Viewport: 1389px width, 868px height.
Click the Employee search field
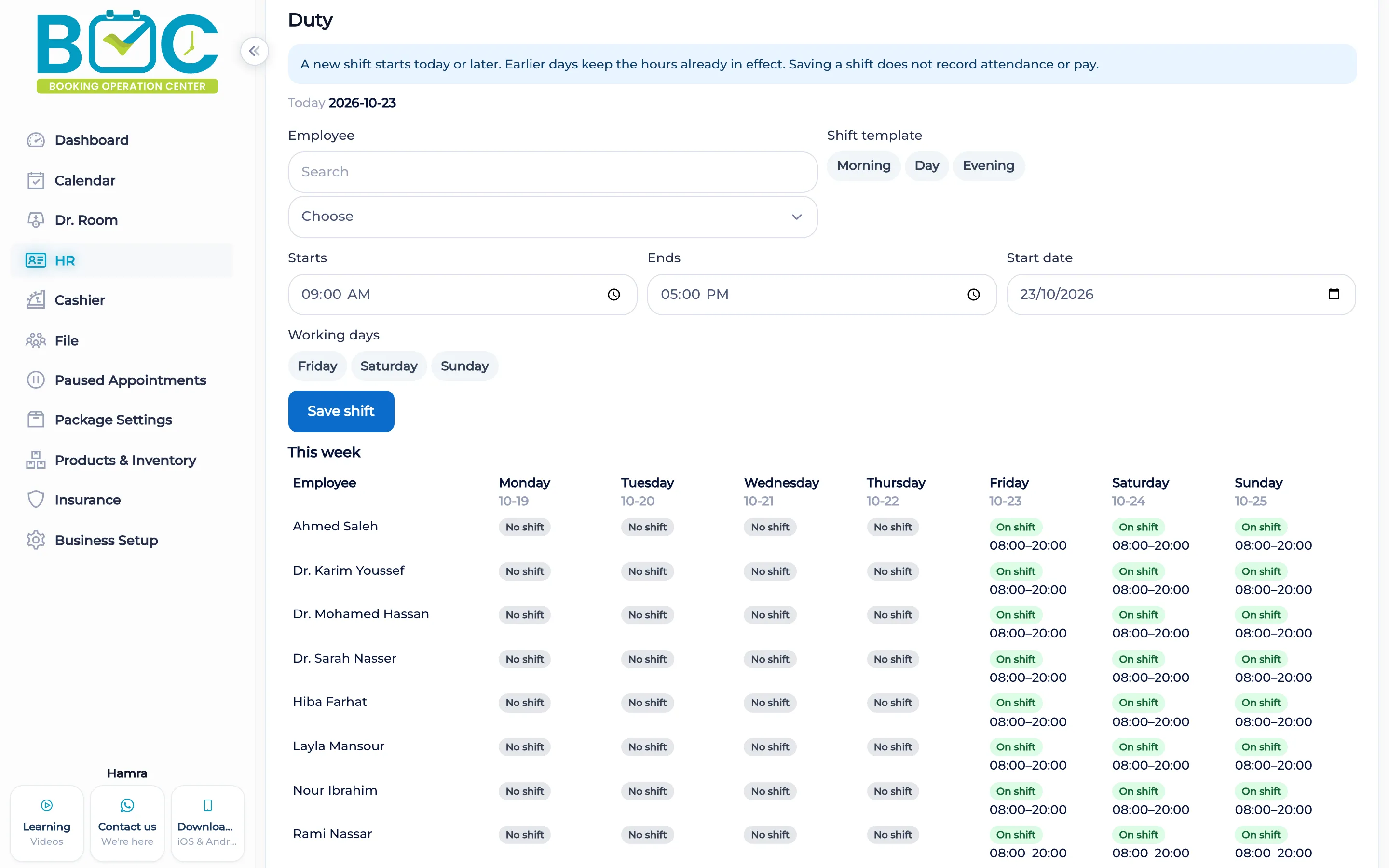click(553, 172)
